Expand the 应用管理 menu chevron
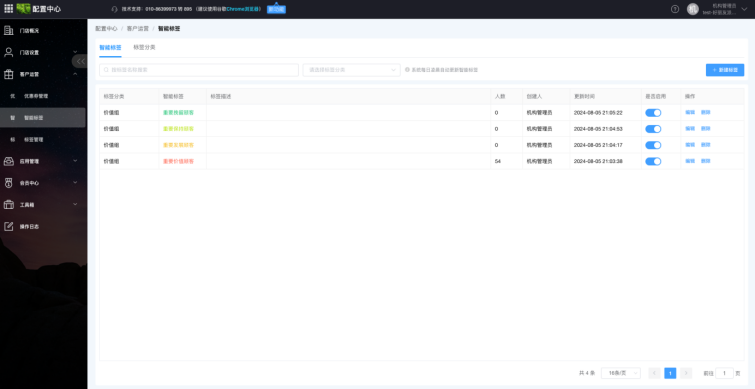This screenshot has height=389, width=755. tap(75, 161)
